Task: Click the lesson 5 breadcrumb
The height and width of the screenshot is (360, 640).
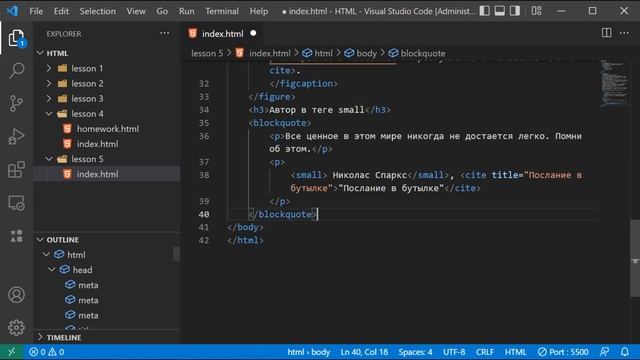Action: pos(207,53)
